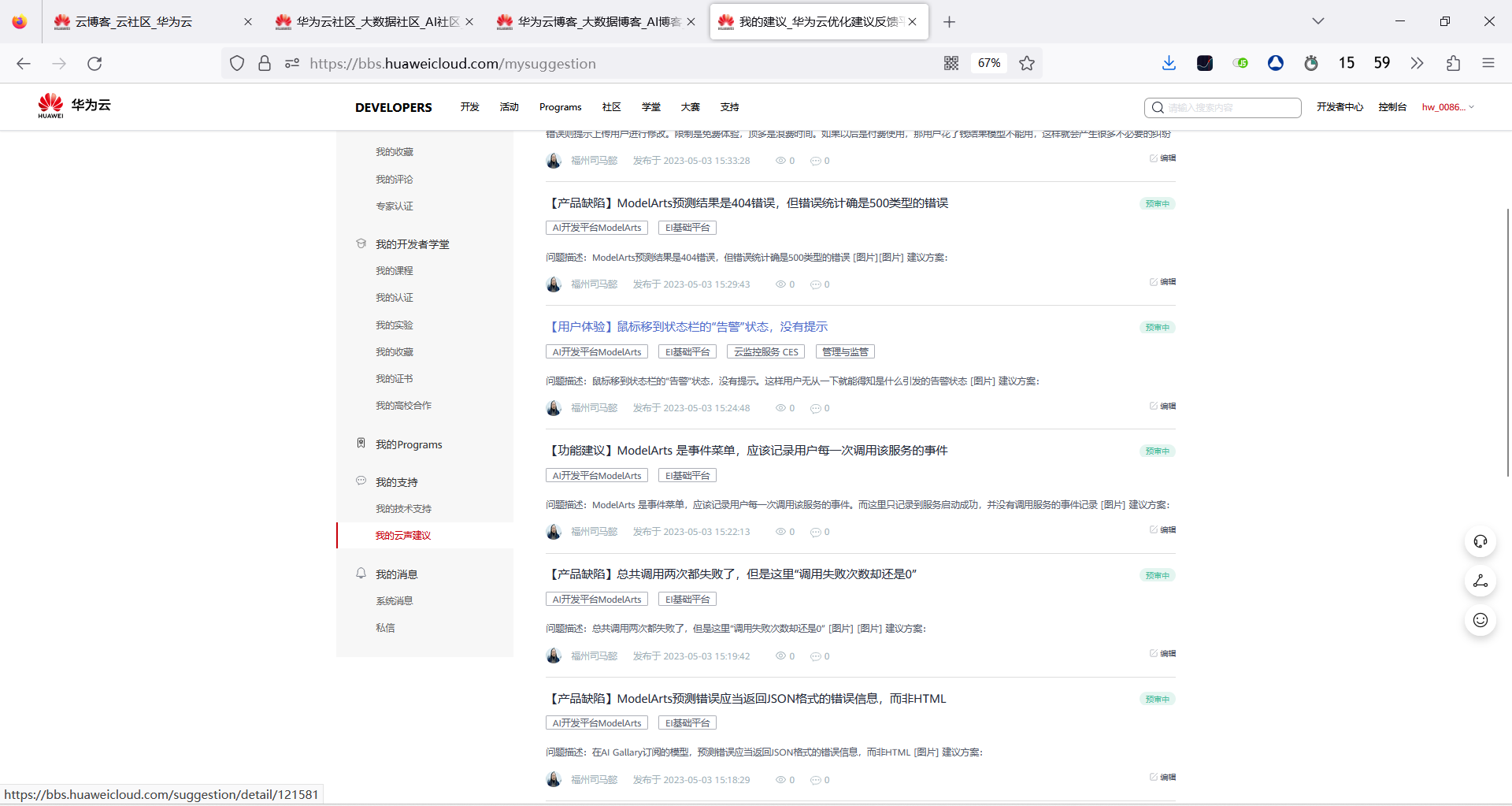Screen dimensions: 1512x806
Task: Open the tracking protection shield icon
Action: pyautogui.click(x=237, y=63)
